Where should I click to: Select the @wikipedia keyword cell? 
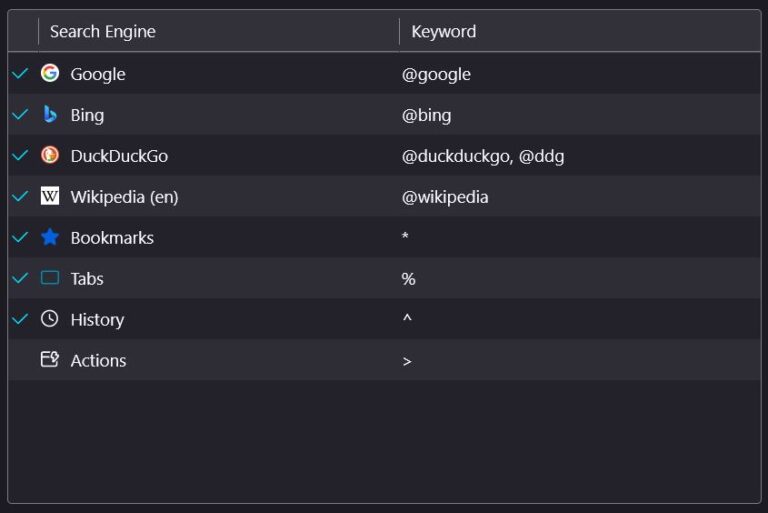[x=445, y=197]
